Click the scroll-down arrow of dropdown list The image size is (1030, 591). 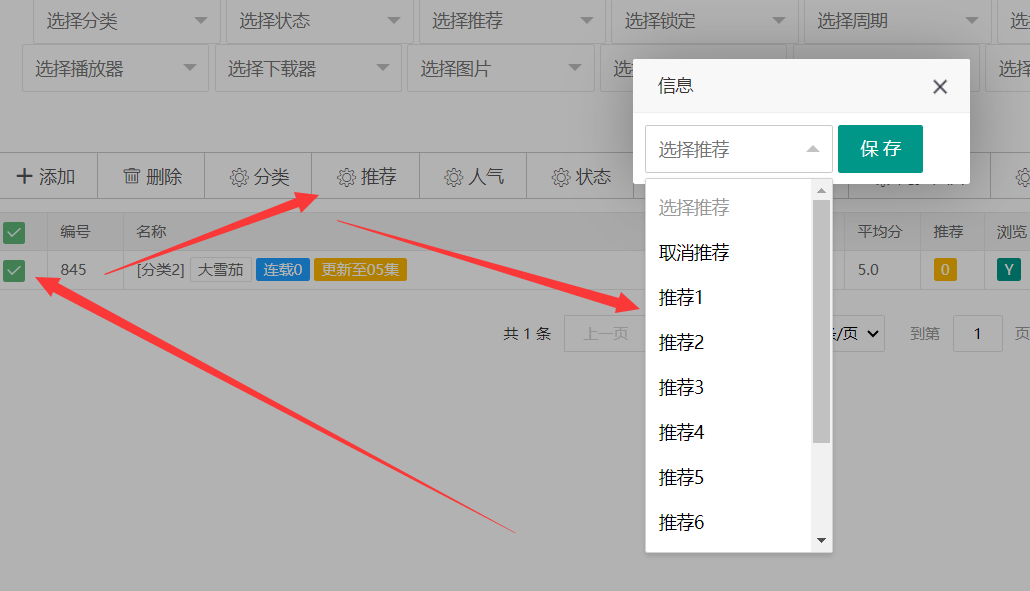tap(821, 540)
